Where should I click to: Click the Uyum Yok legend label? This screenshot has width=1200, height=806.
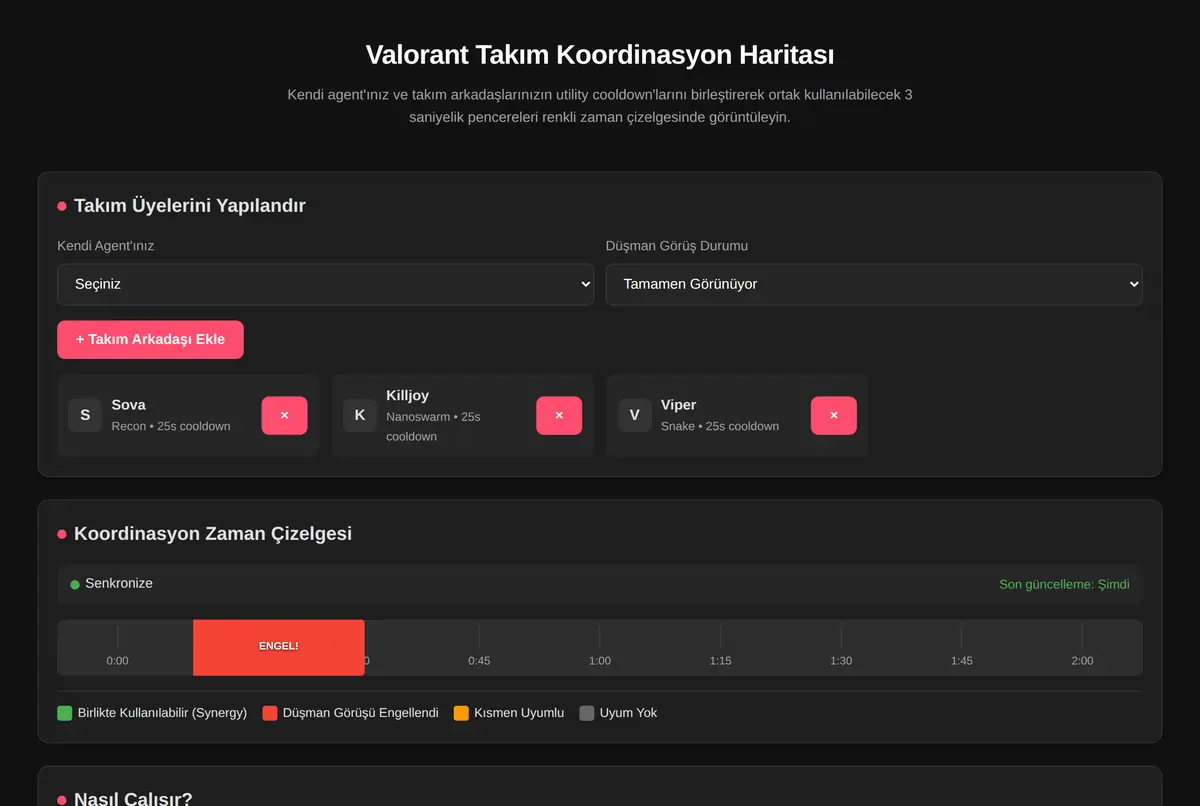629,713
